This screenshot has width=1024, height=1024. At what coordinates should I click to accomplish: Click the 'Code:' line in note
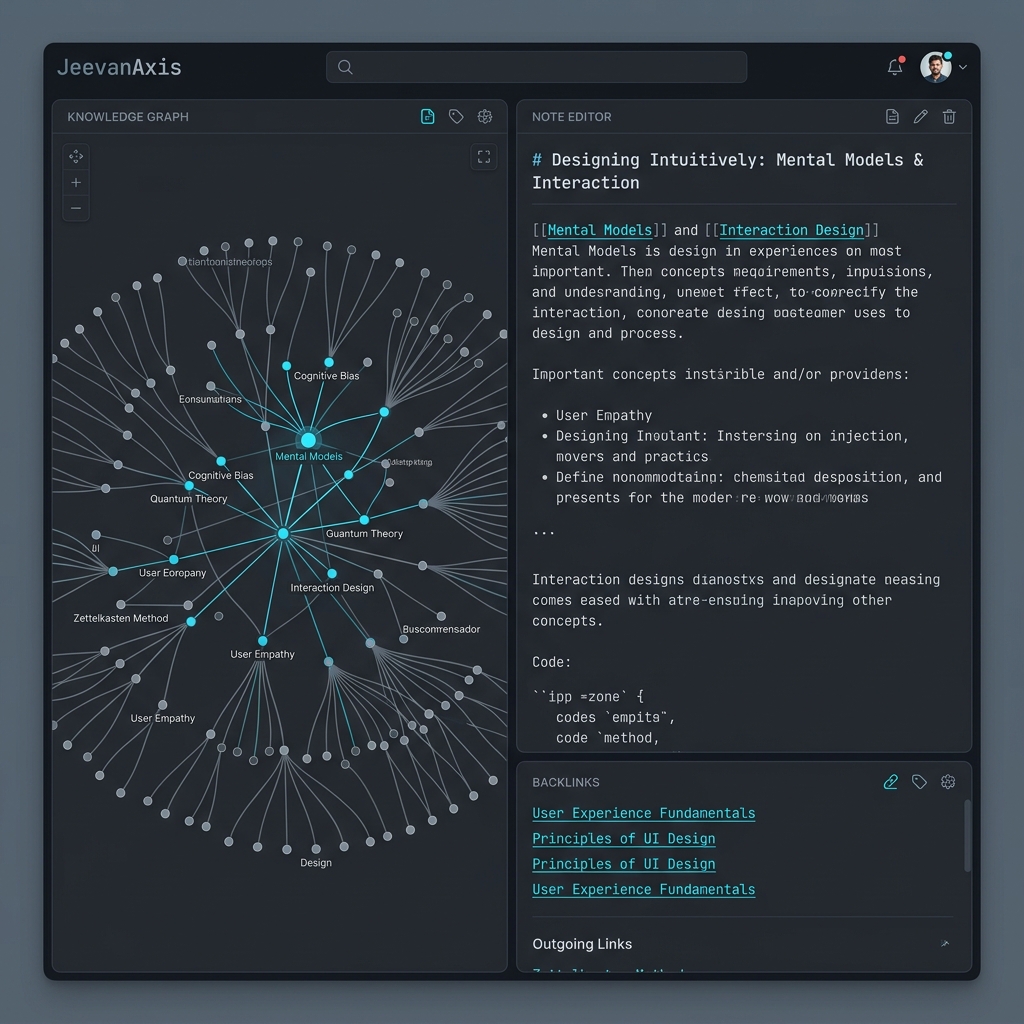tap(551, 662)
